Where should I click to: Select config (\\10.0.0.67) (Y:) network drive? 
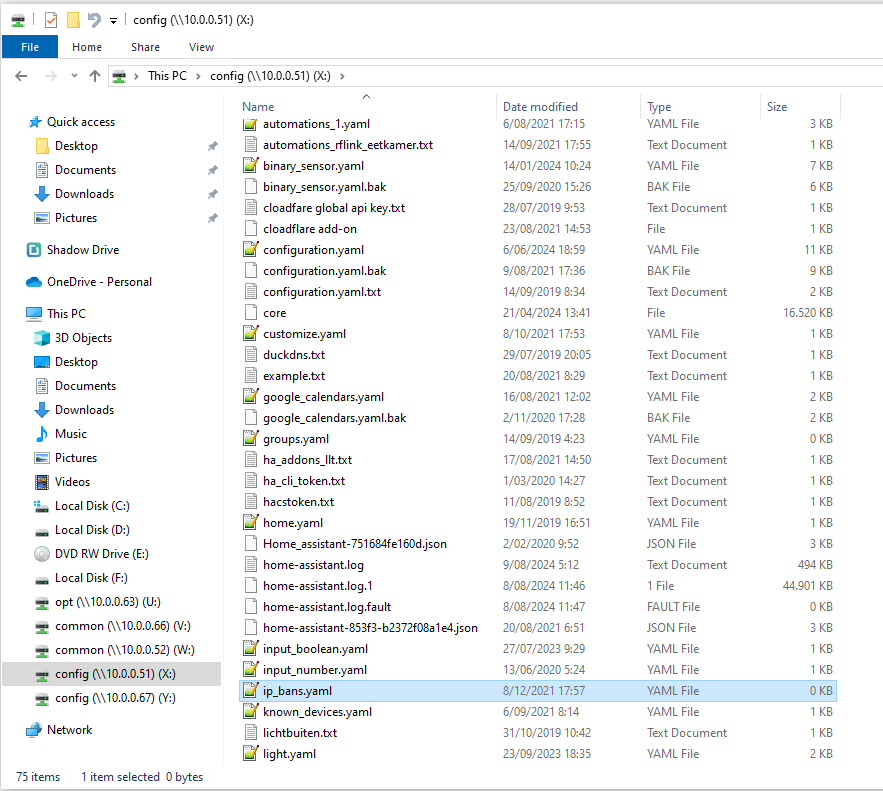(x=115, y=698)
